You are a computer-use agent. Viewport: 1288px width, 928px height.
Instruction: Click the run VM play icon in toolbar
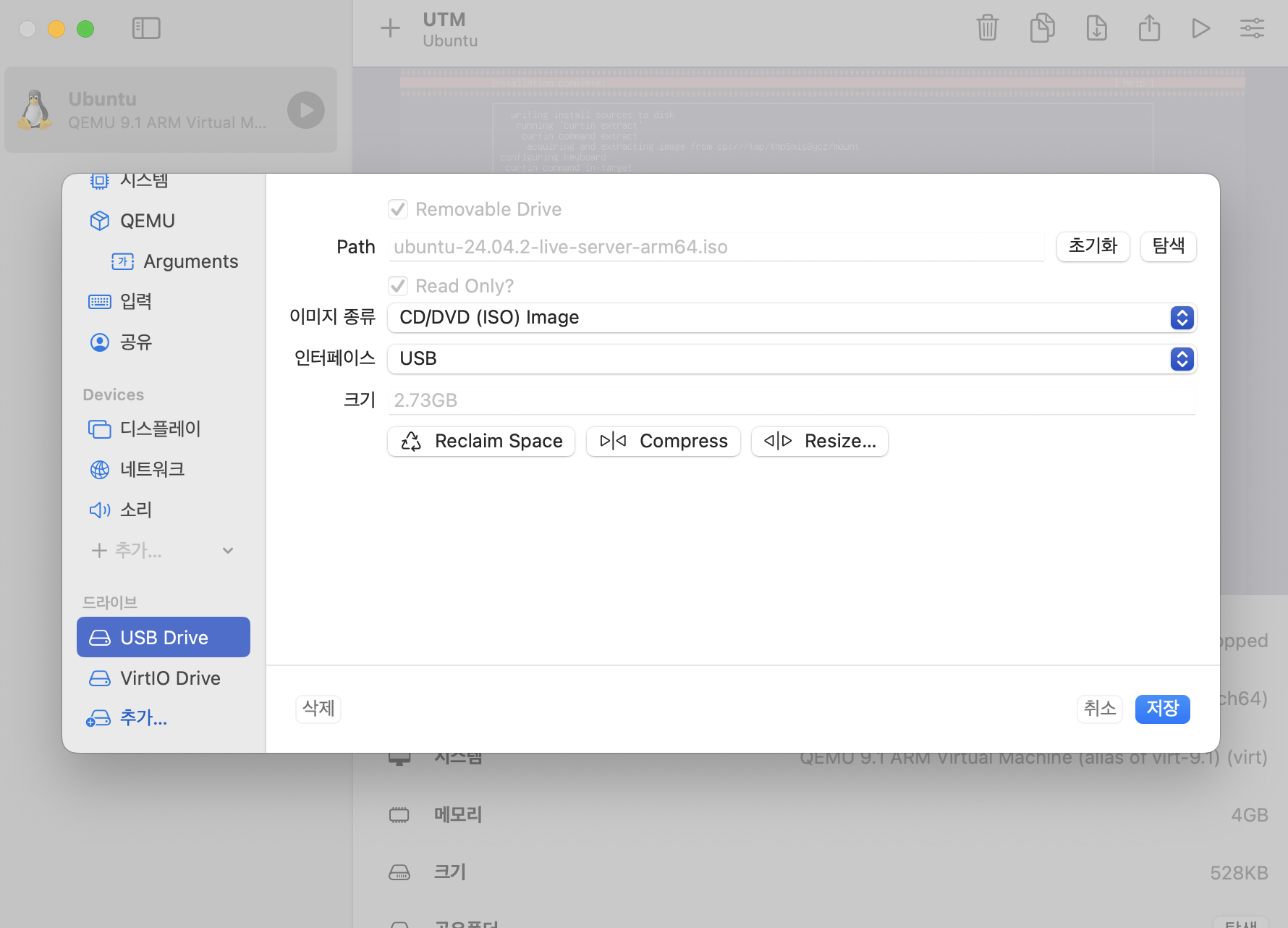1201,28
